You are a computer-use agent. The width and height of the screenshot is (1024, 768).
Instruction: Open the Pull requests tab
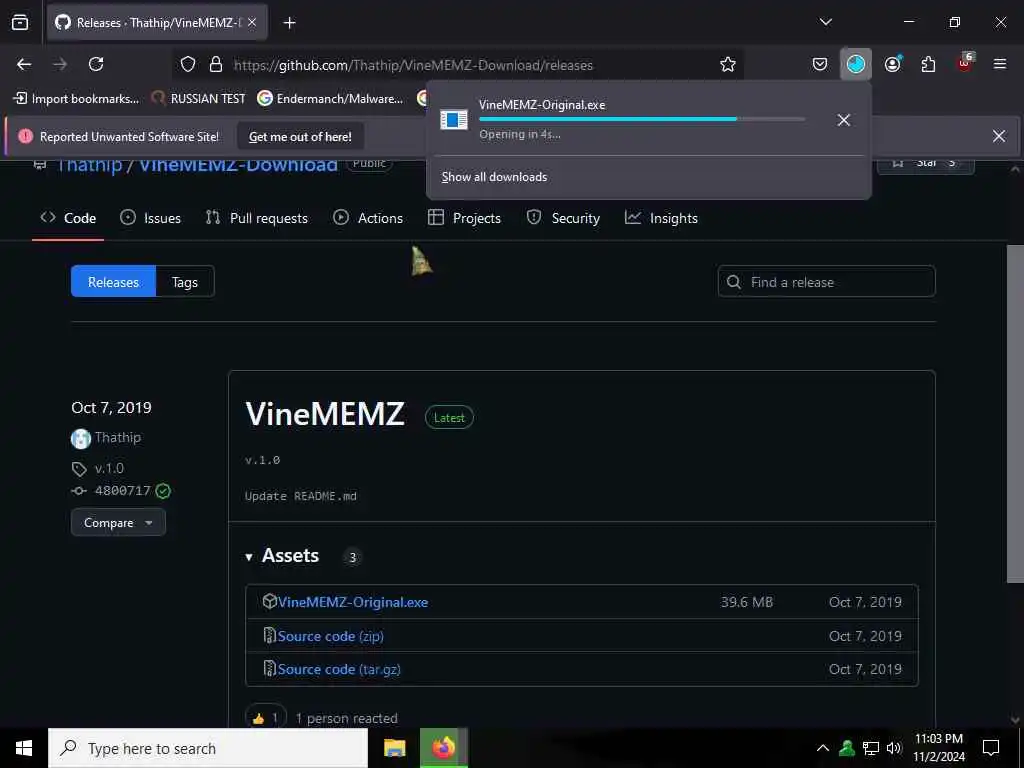257,218
